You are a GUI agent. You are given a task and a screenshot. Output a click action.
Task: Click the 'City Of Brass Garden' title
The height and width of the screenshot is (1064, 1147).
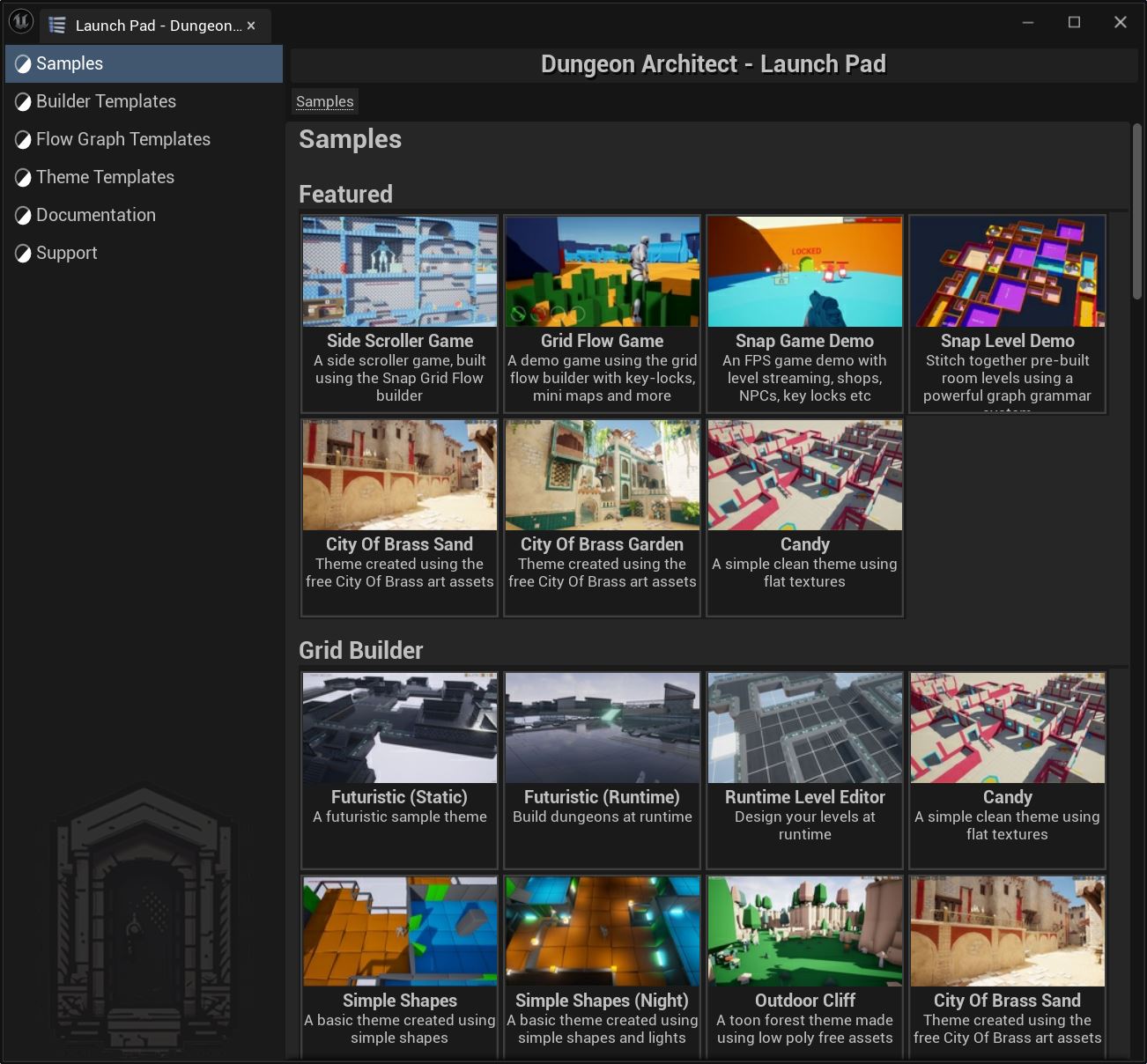[603, 544]
